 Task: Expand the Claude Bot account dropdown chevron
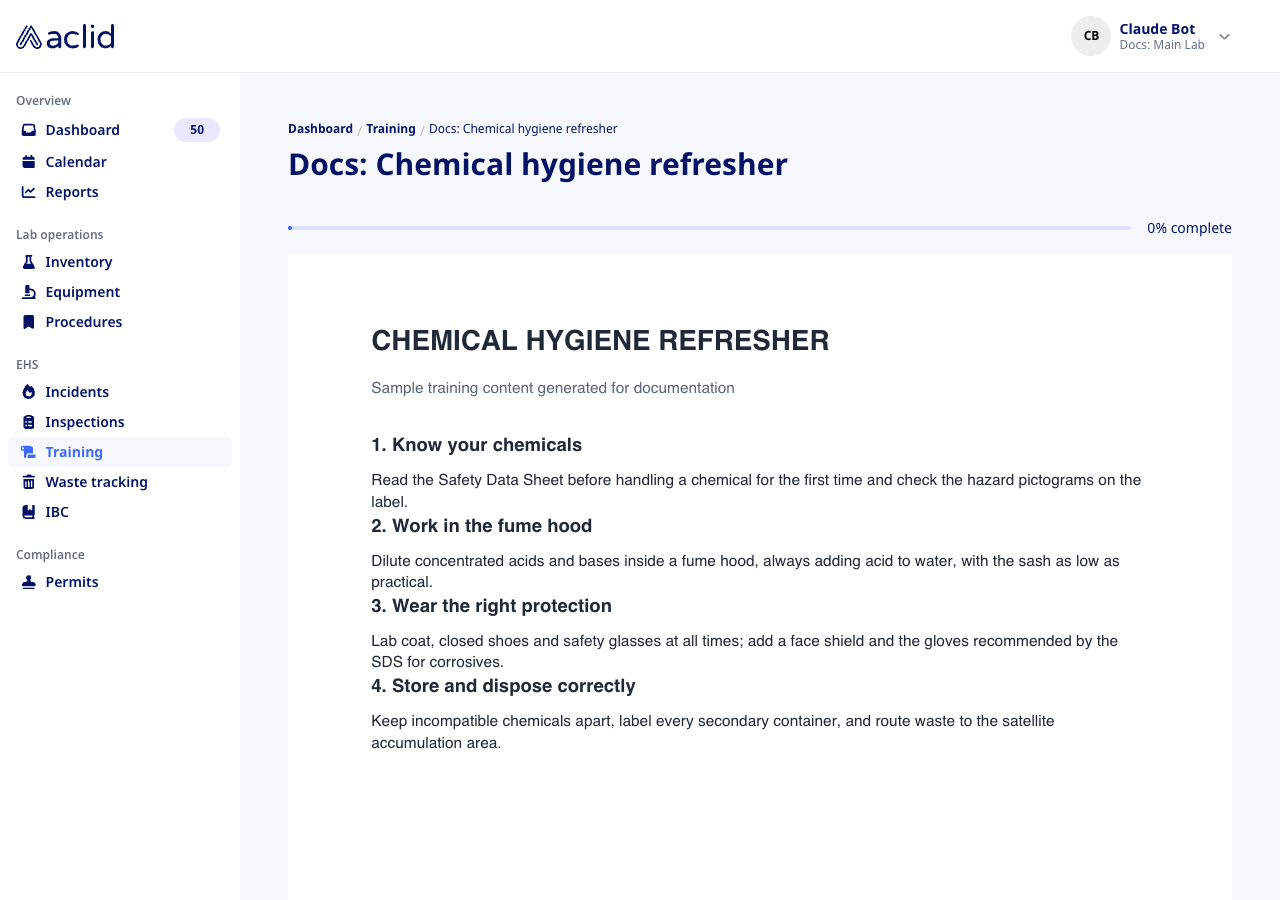coord(1224,37)
